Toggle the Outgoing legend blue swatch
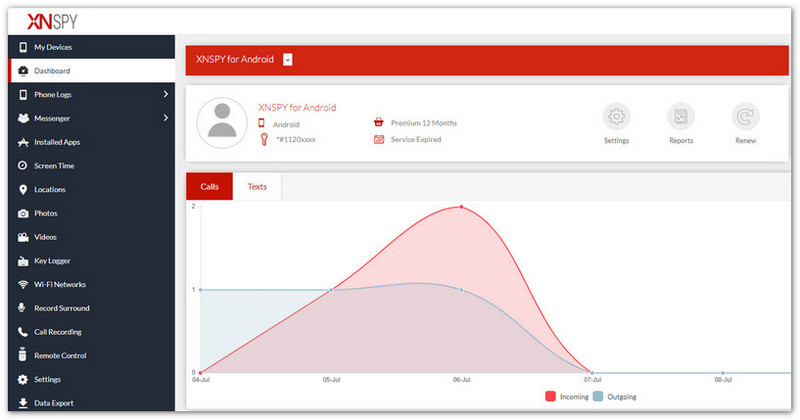This screenshot has width=800, height=420. [598, 397]
